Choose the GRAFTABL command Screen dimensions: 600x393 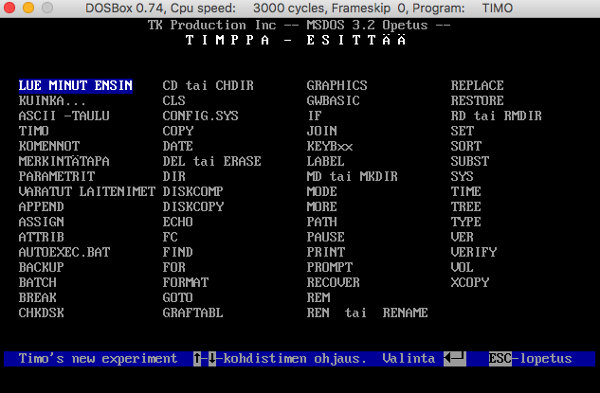tap(193, 313)
